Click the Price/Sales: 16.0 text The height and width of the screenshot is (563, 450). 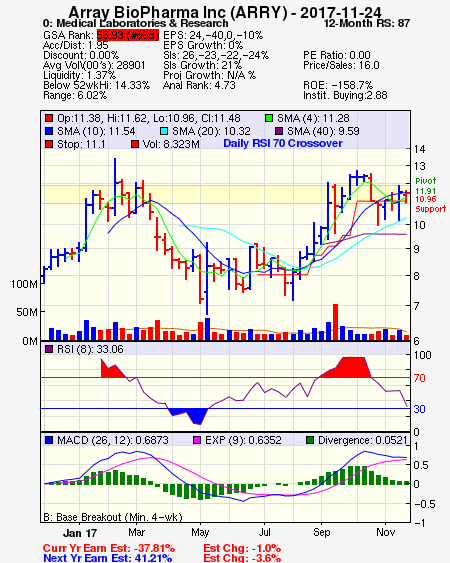(x=341, y=65)
